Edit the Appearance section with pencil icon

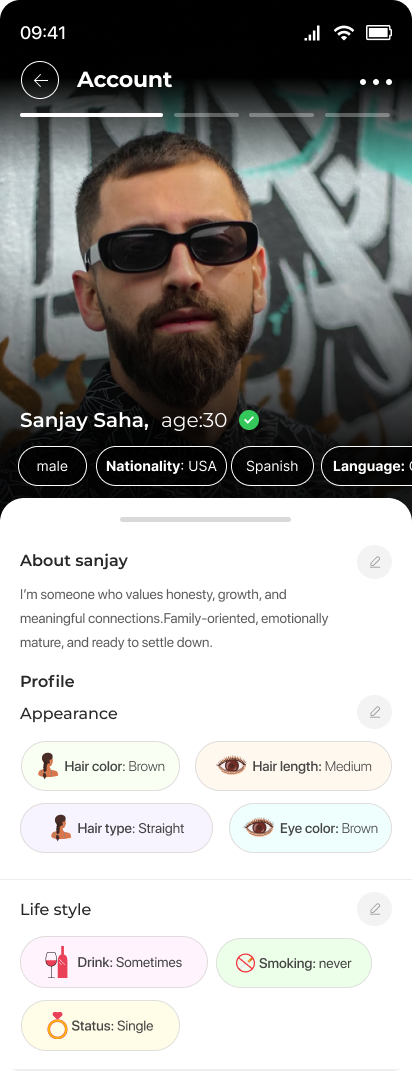click(374, 712)
